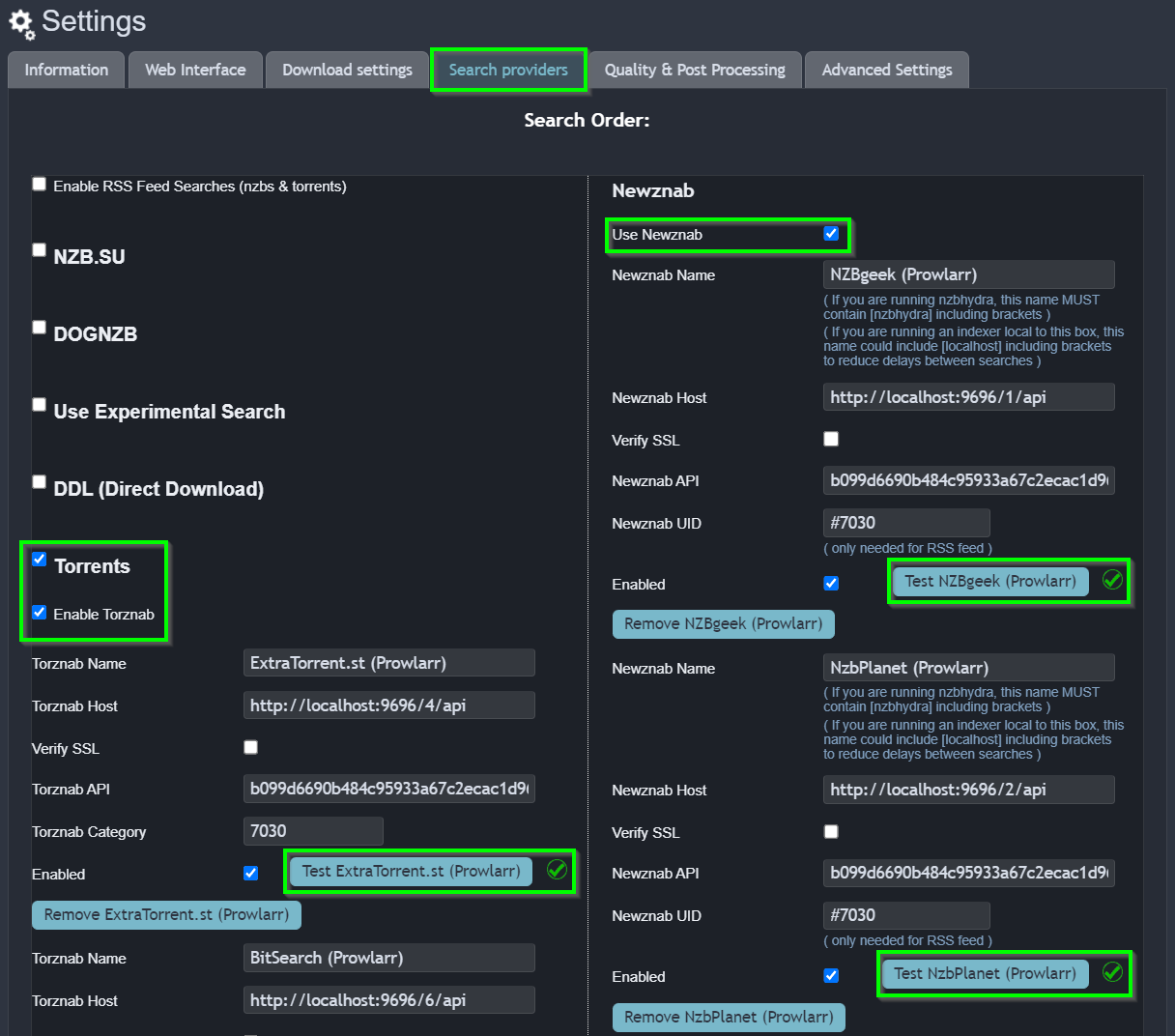Remove the NzbPlanet (Prowlarr) provider

tap(729, 1017)
